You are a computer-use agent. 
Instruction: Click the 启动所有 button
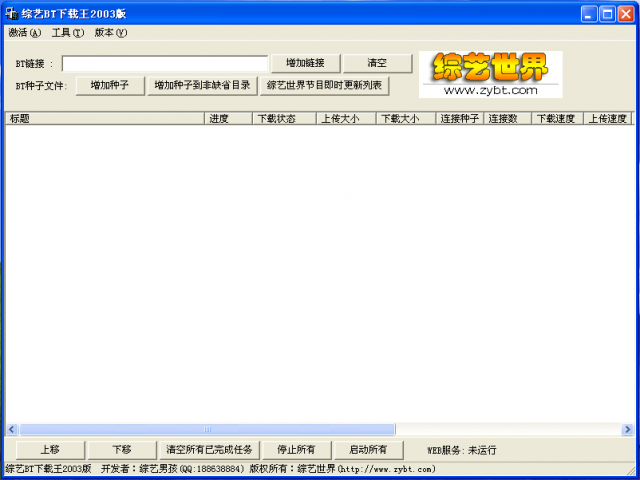(x=369, y=450)
